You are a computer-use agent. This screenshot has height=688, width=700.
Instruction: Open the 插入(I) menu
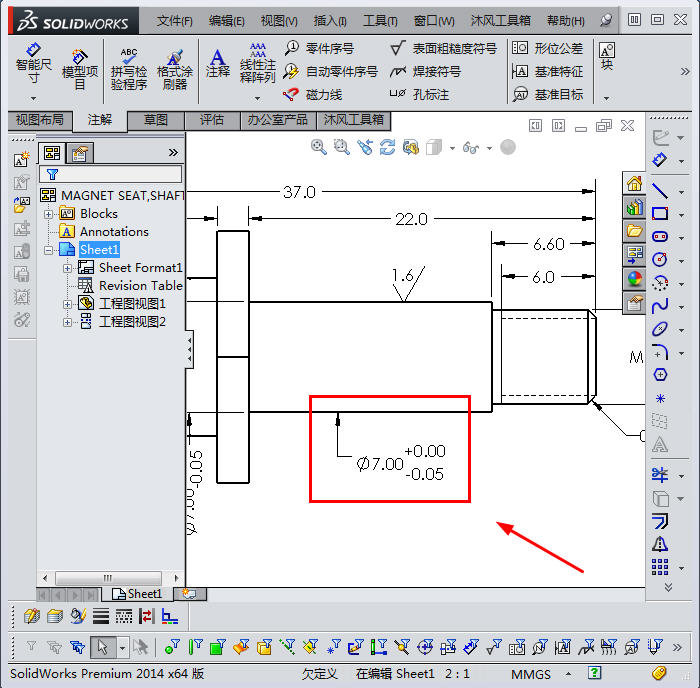point(329,20)
